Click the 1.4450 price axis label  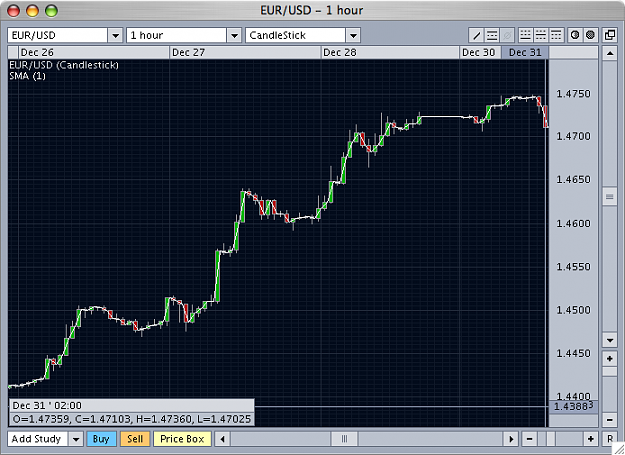(x=573, y=353)
